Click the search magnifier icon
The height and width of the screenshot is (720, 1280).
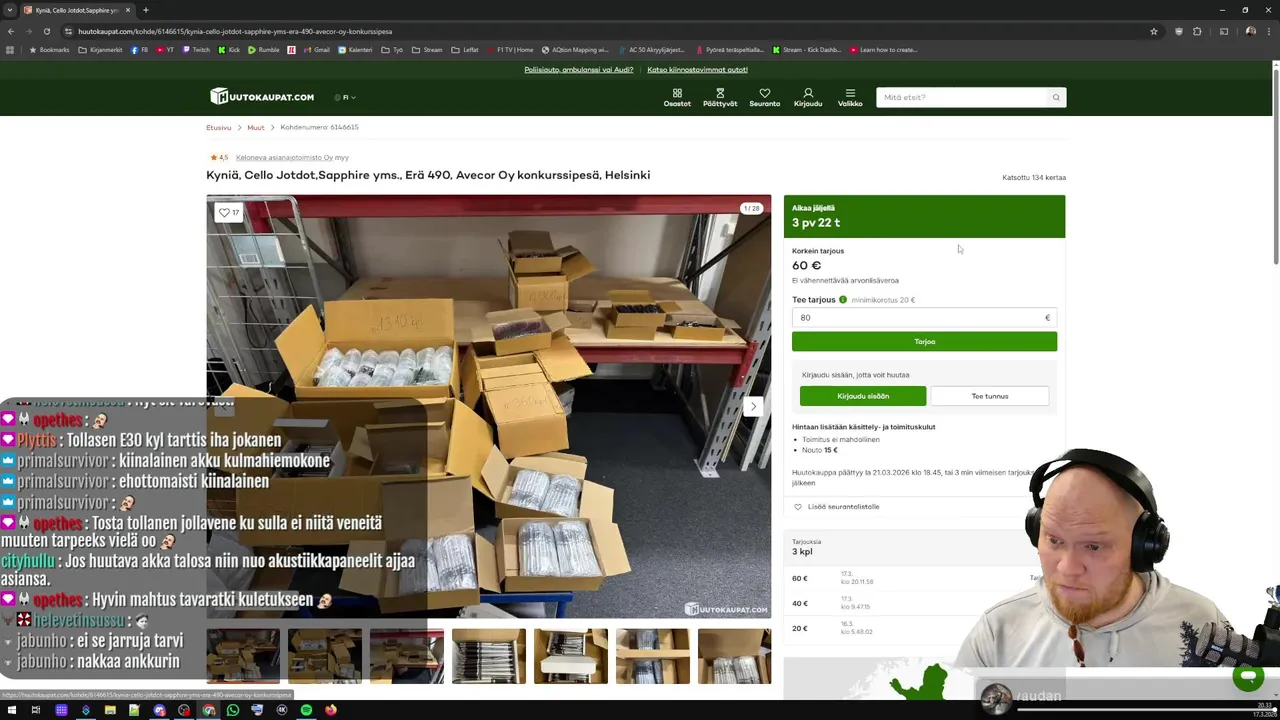(1056, 97)
